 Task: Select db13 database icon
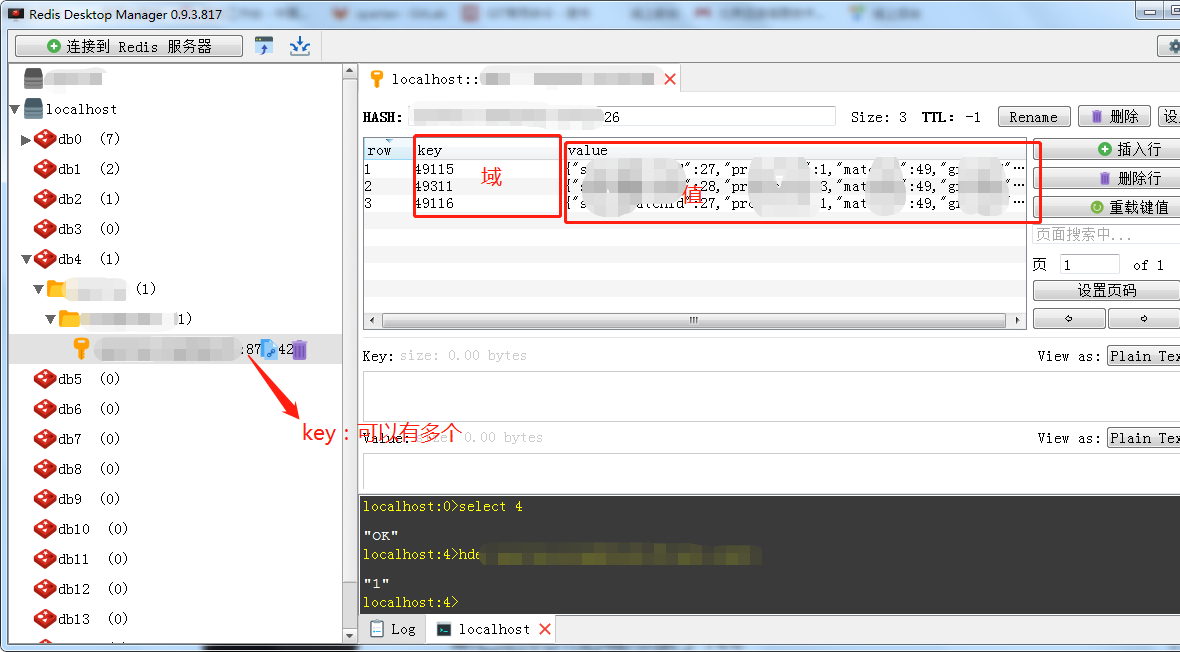[x=45, y=619]
